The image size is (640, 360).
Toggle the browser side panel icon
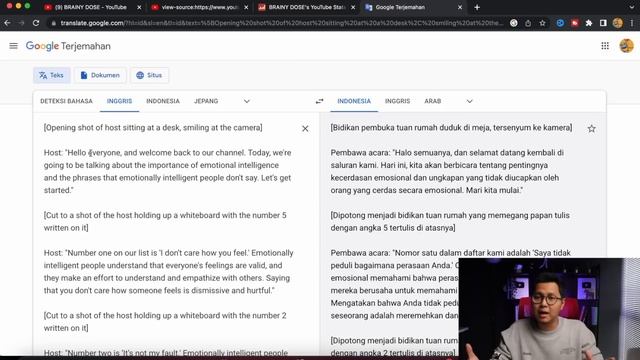pos(603,23)
